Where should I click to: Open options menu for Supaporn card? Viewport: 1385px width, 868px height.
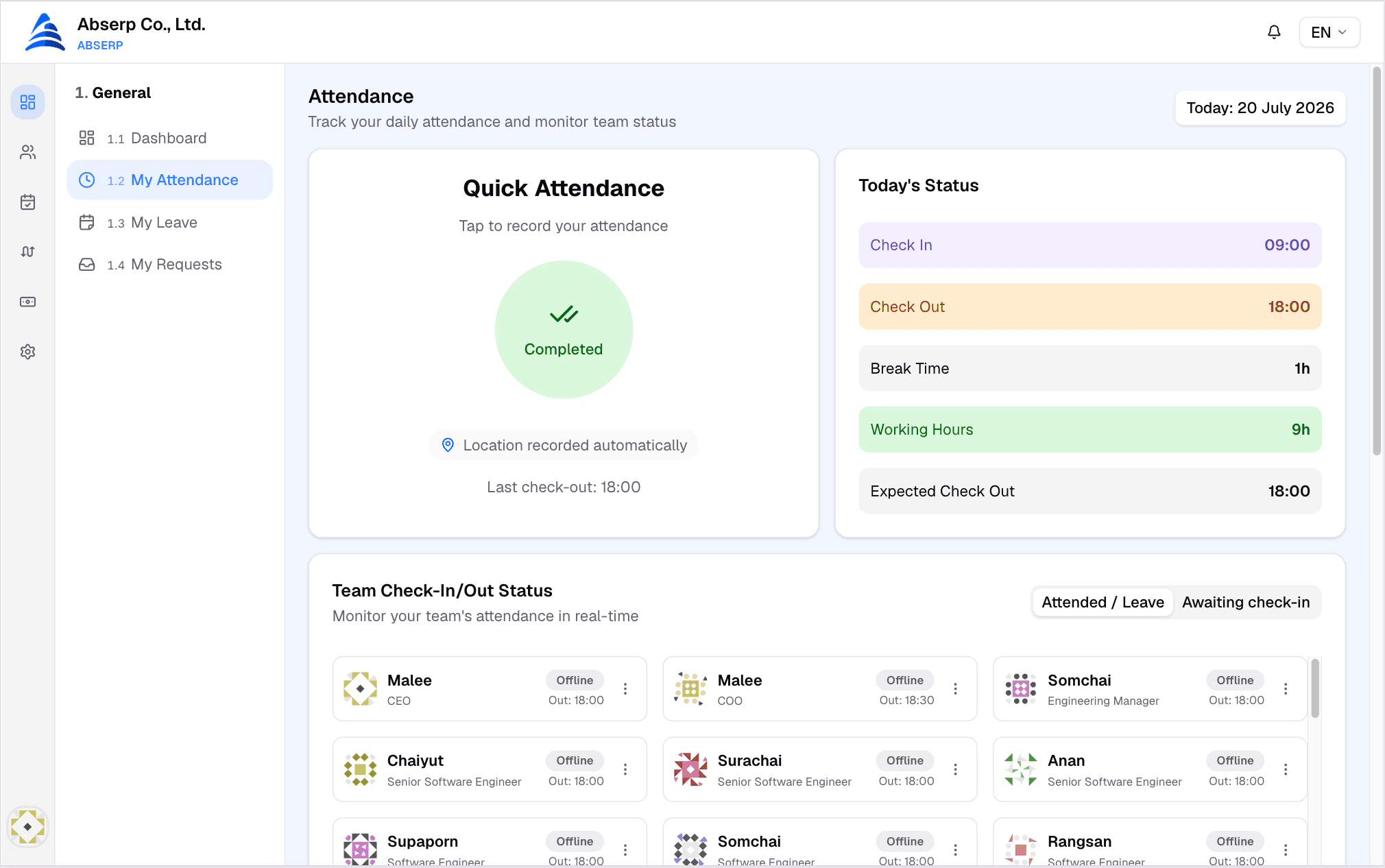tap(625, 849)
